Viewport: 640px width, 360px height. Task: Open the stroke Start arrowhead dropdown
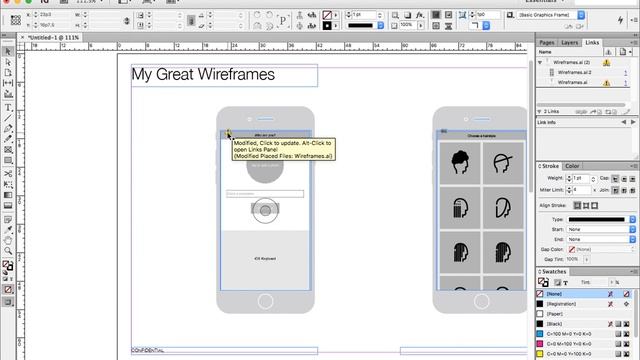pos(601,229)
